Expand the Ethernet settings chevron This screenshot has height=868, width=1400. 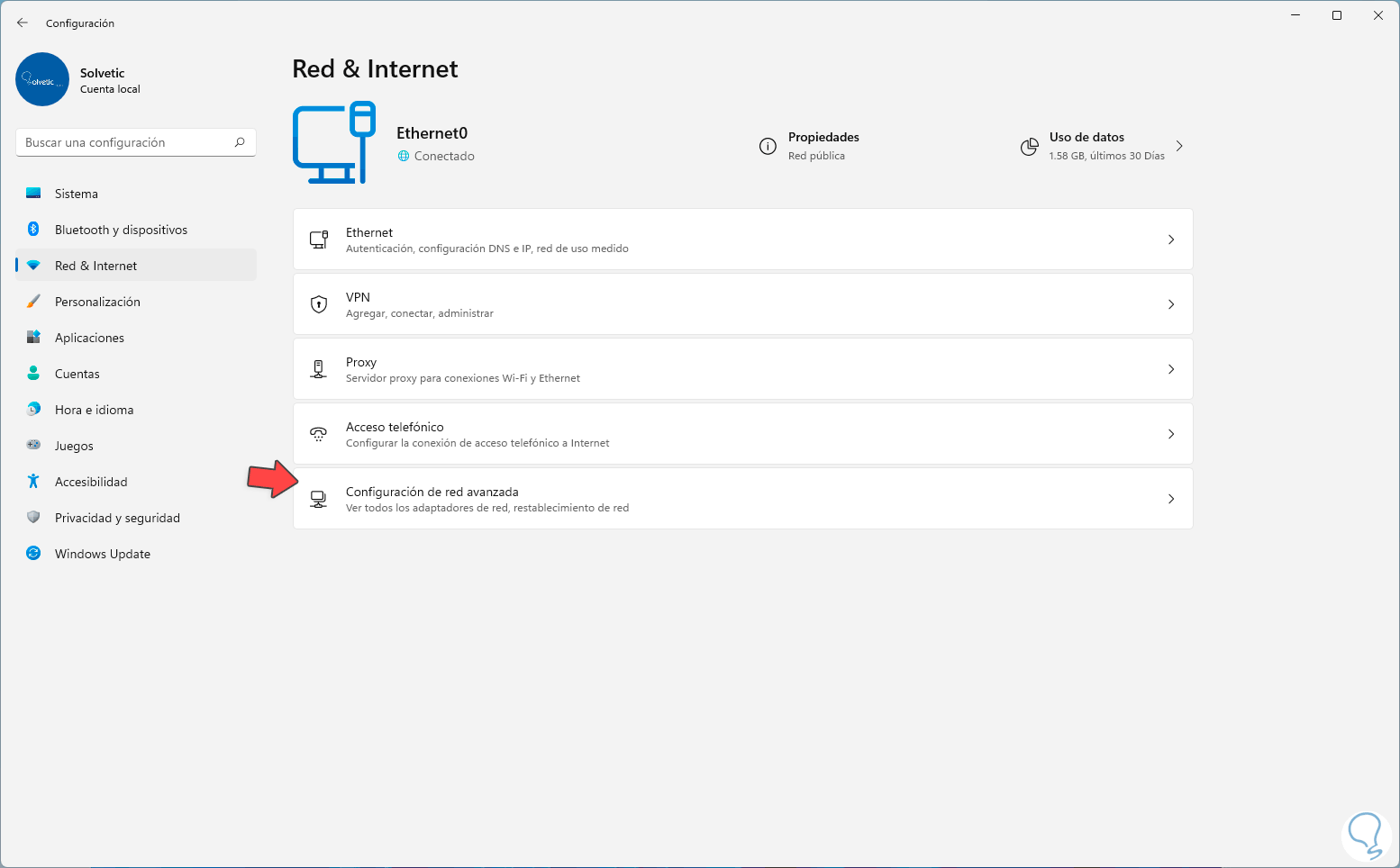click(1171, 240)
